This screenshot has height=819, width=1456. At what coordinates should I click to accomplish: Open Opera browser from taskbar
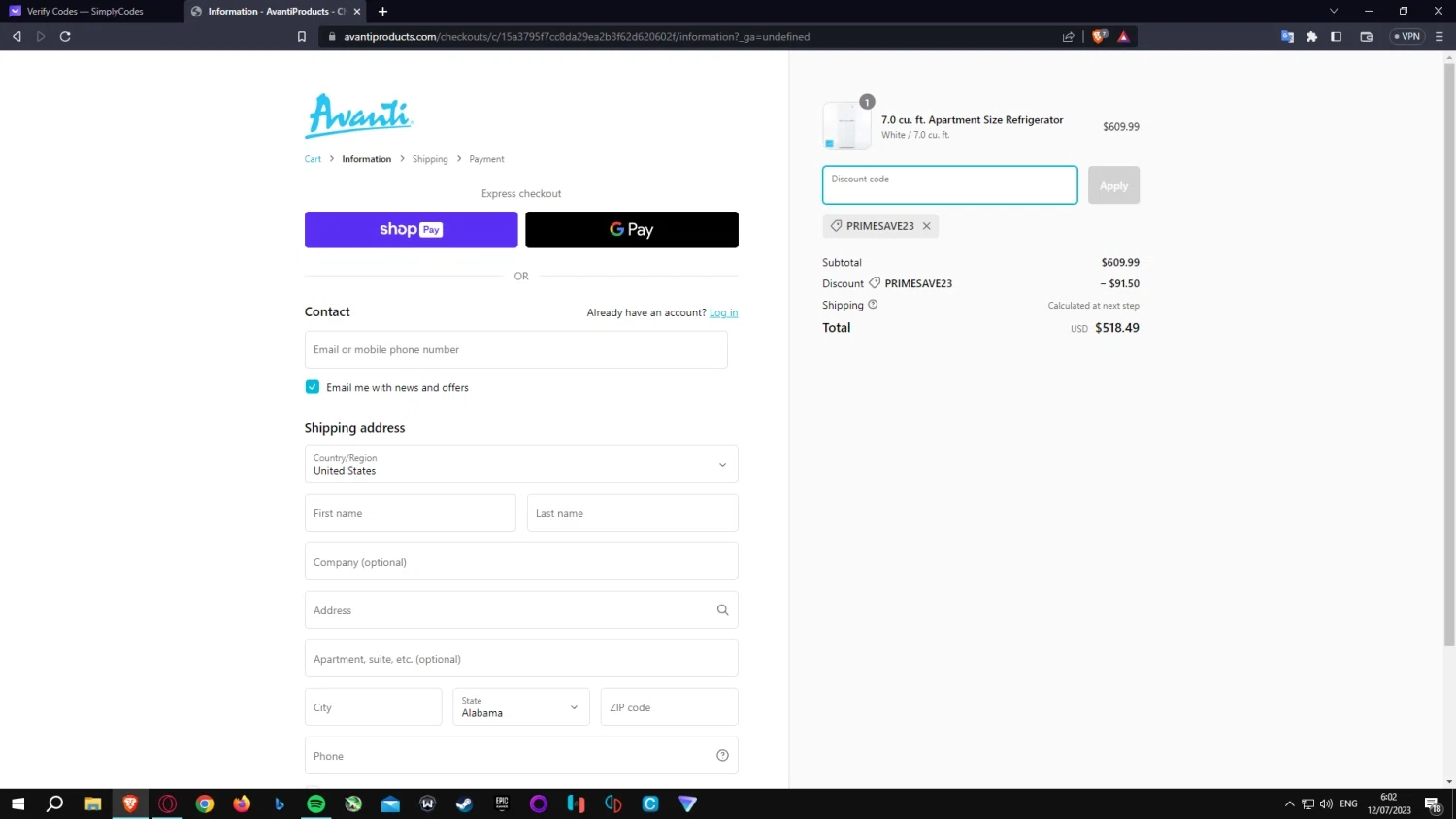[x=168, y=803]
